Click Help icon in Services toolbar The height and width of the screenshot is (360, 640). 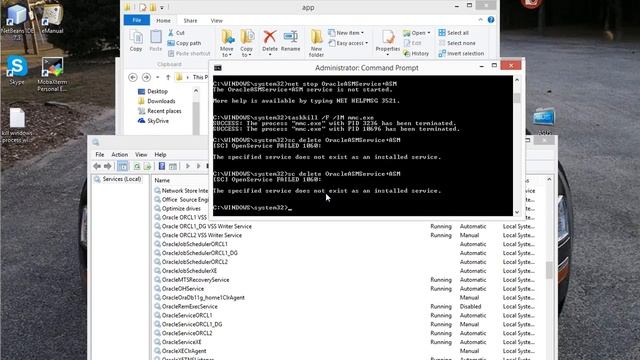coord(162,166)
